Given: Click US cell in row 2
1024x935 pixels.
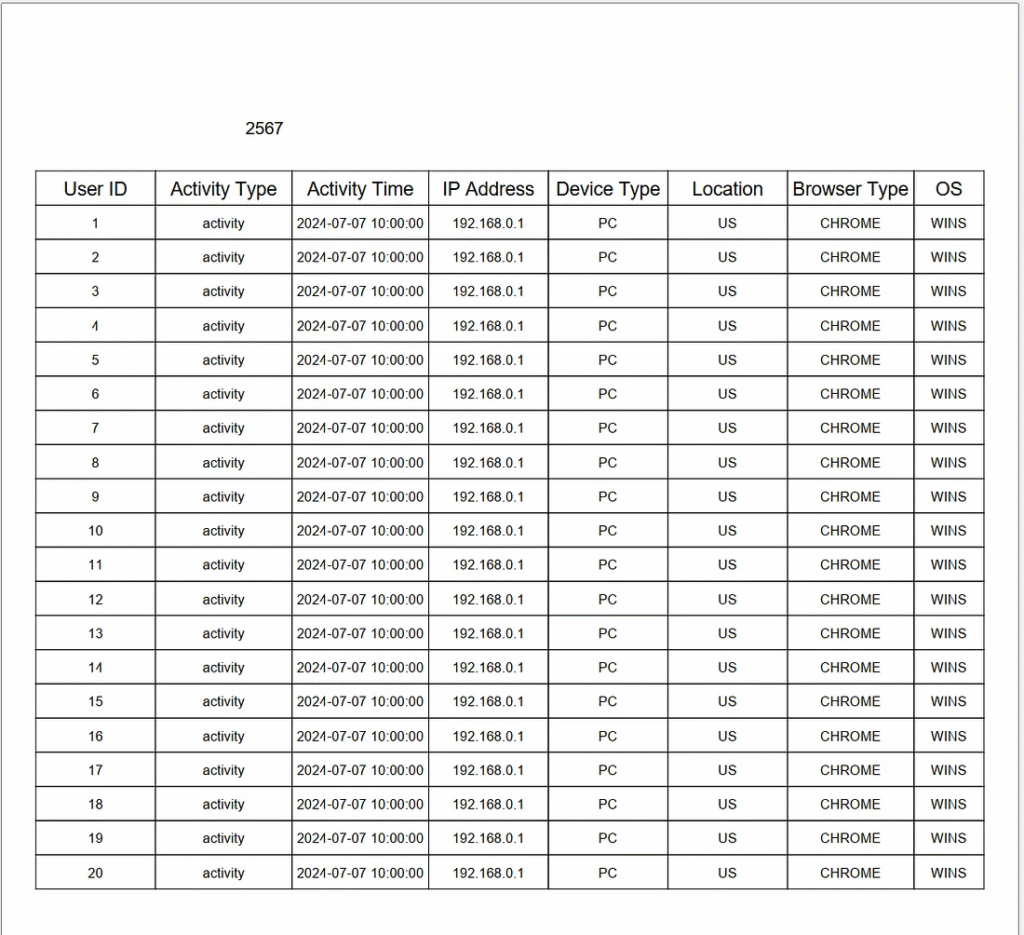Looking at the screenshot, I should tap(727, 257).
